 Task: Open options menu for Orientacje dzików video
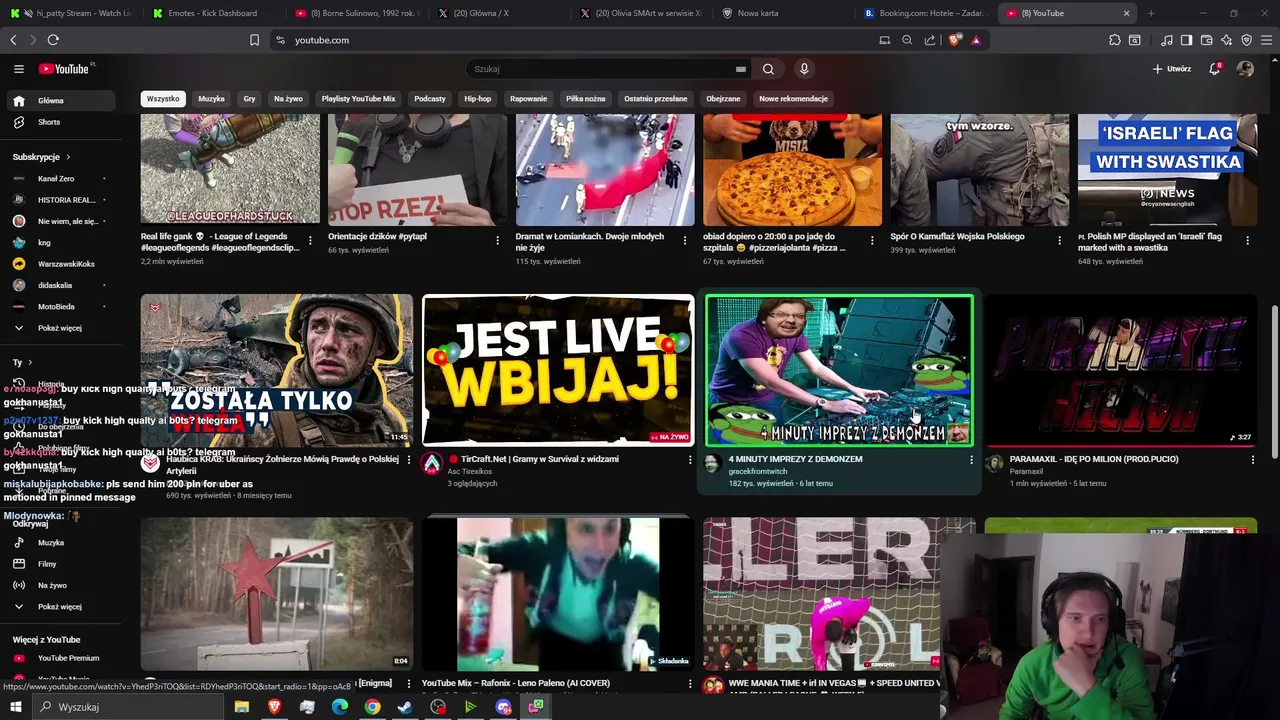[497, 241]
